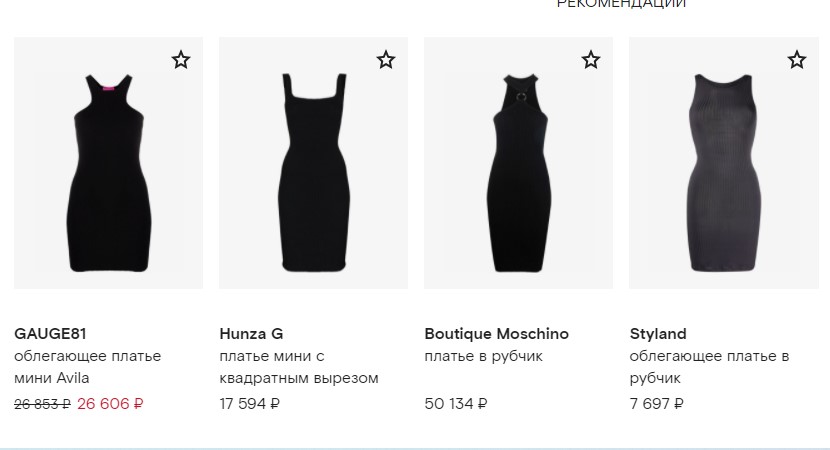The width and height of the screenshot is (830, 450).
Task: Open the Boutique Moschino brand name
Action: pyautogui.click(x=497, y=334)
